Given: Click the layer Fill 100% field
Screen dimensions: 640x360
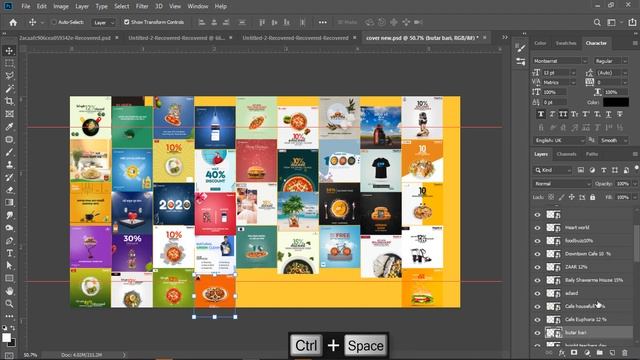Looking at the screenshot, I should (x=622, y=197).
